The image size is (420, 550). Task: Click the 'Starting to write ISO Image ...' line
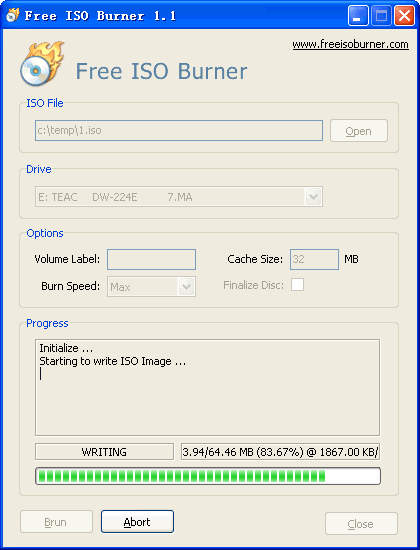112,361
